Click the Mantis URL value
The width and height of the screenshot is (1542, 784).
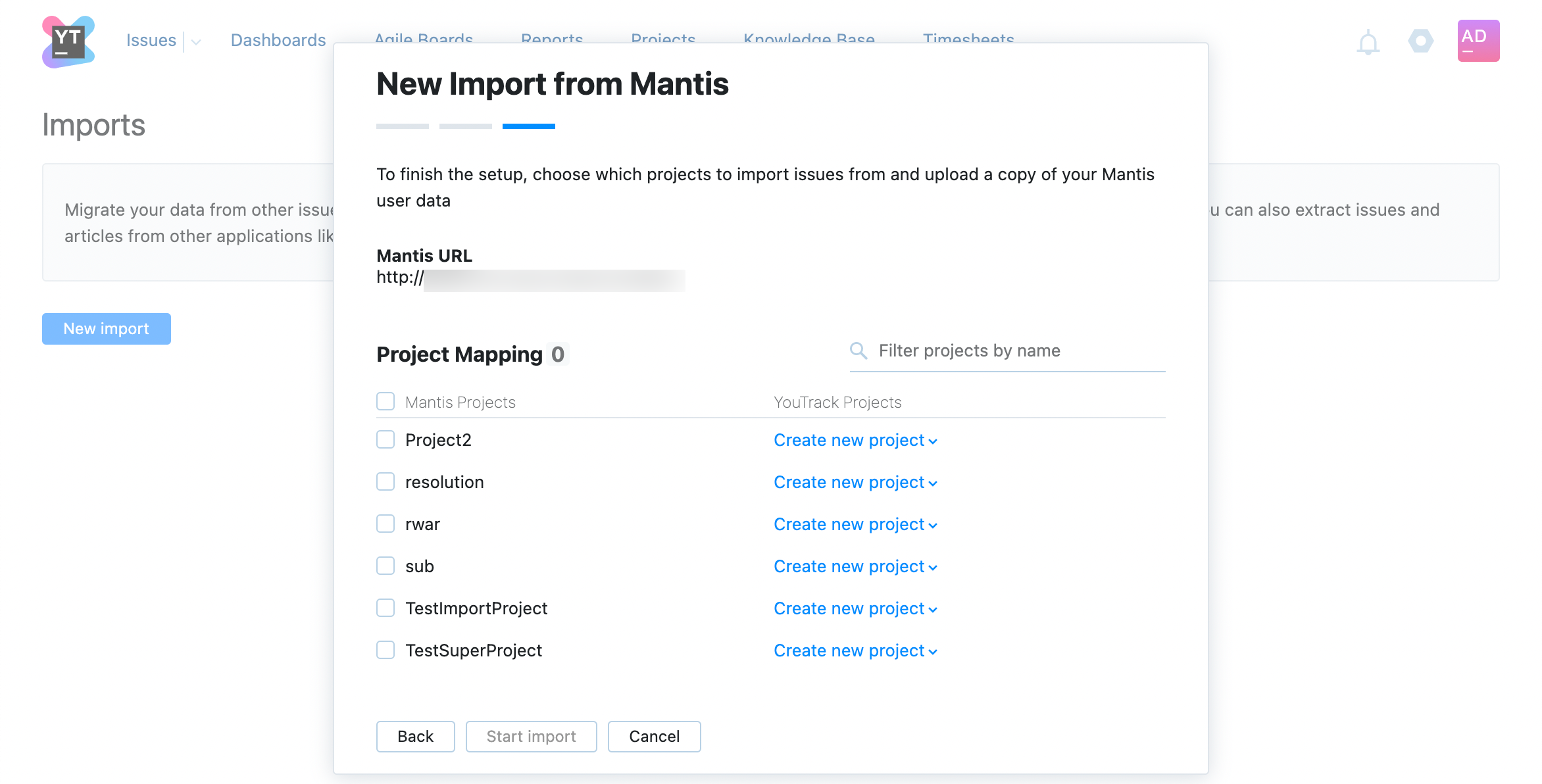coord(530,279)
